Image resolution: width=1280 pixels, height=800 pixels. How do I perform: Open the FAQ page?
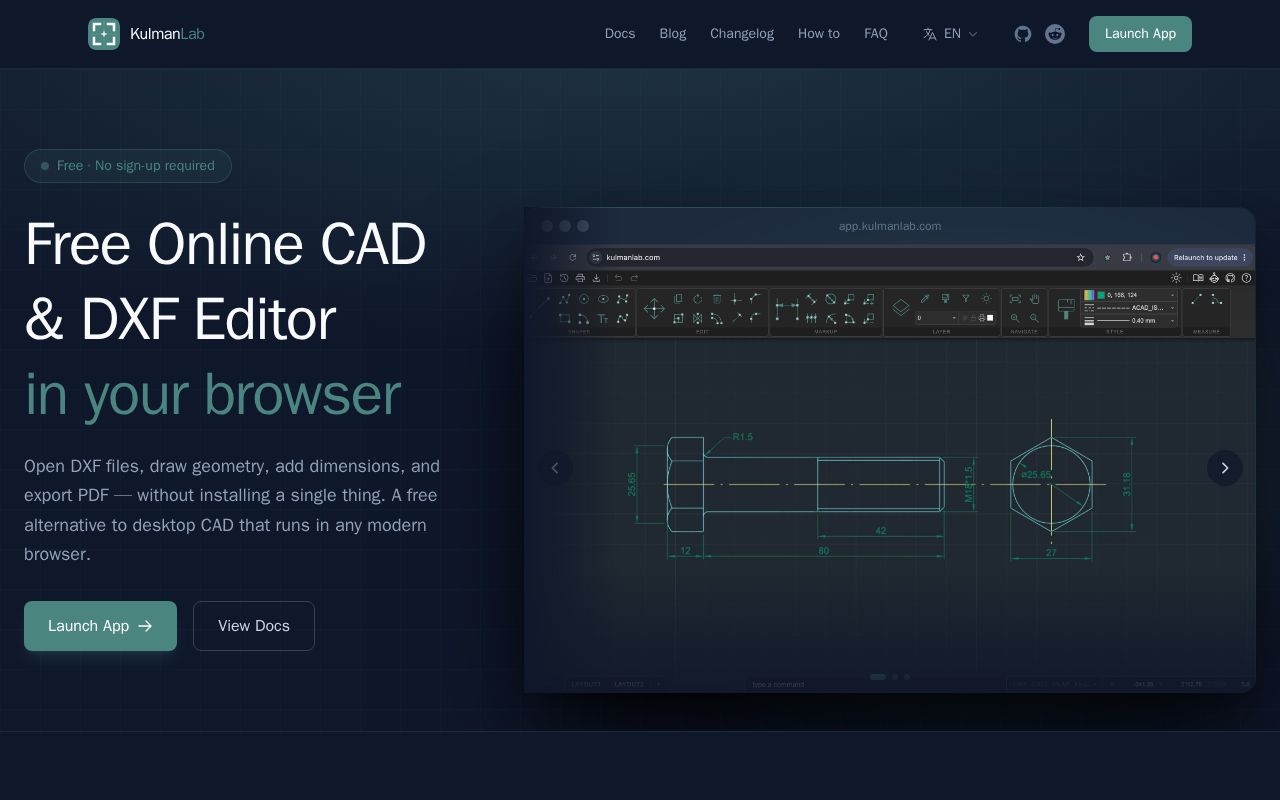876,34
